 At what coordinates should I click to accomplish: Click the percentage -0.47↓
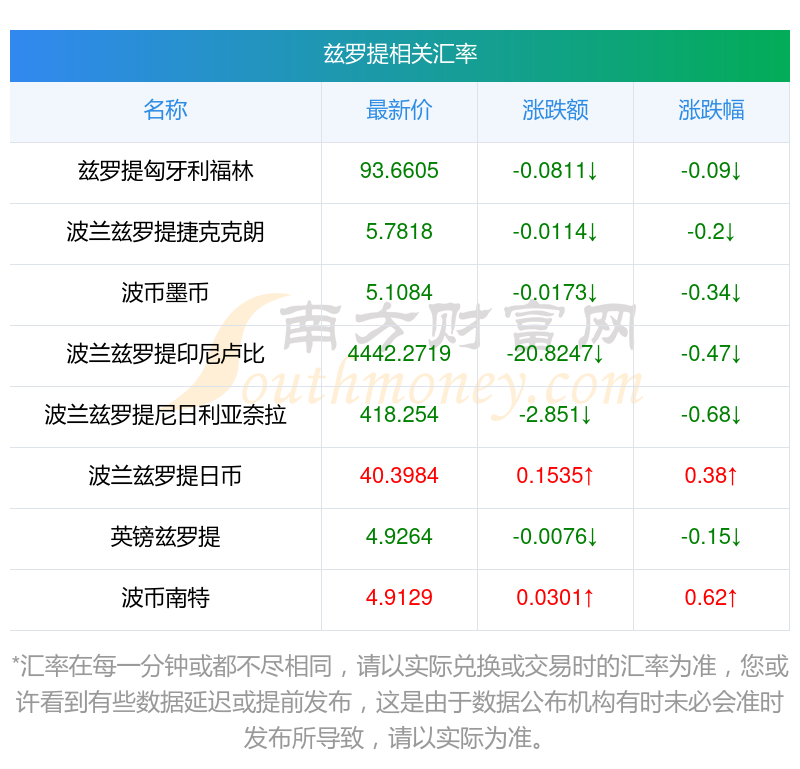point(711,354)
